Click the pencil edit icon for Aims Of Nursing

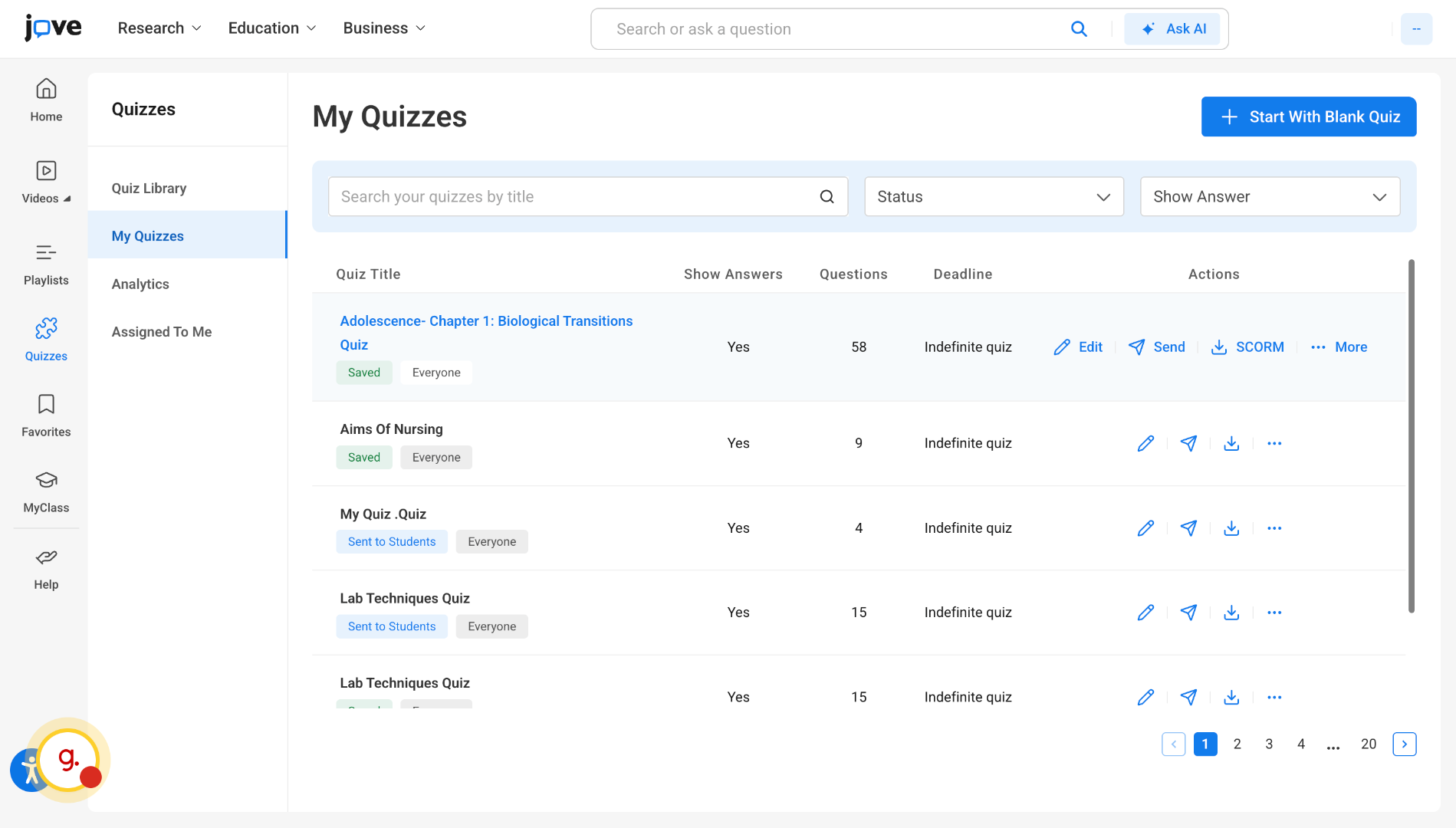coord(1145,444)
